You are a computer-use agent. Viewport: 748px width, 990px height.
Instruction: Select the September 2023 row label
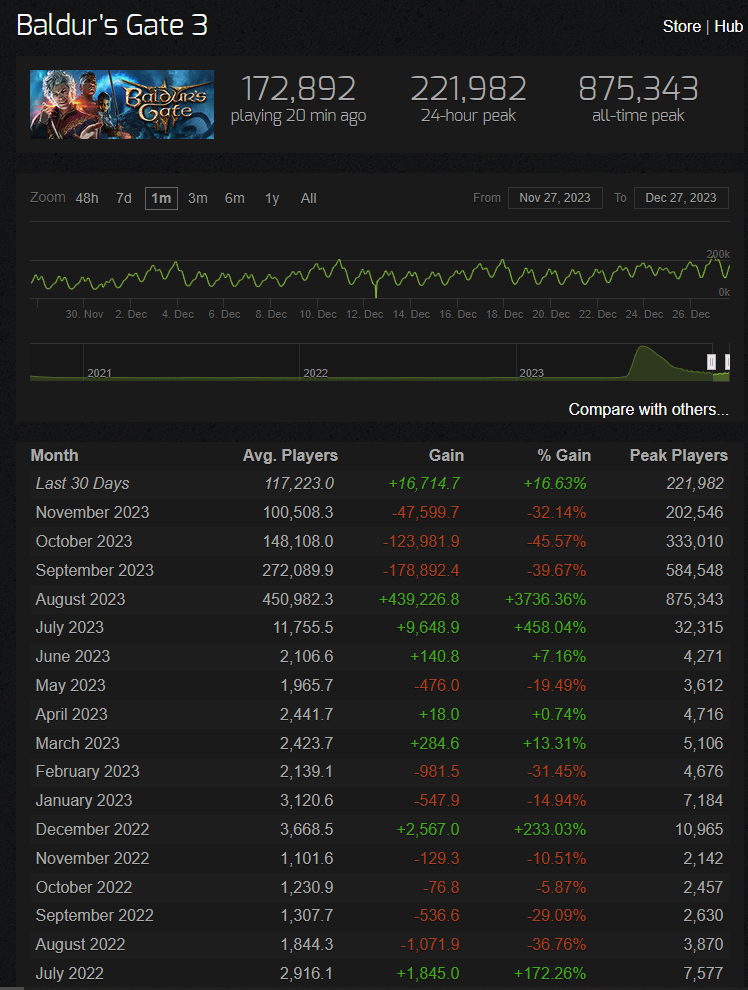click(x=95, y=571)
